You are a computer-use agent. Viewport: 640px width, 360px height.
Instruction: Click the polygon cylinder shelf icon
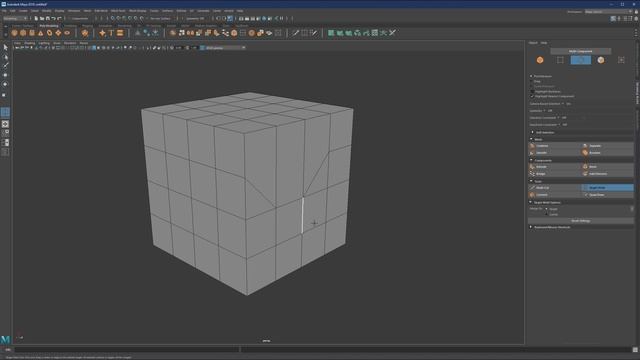coord(32,33)
